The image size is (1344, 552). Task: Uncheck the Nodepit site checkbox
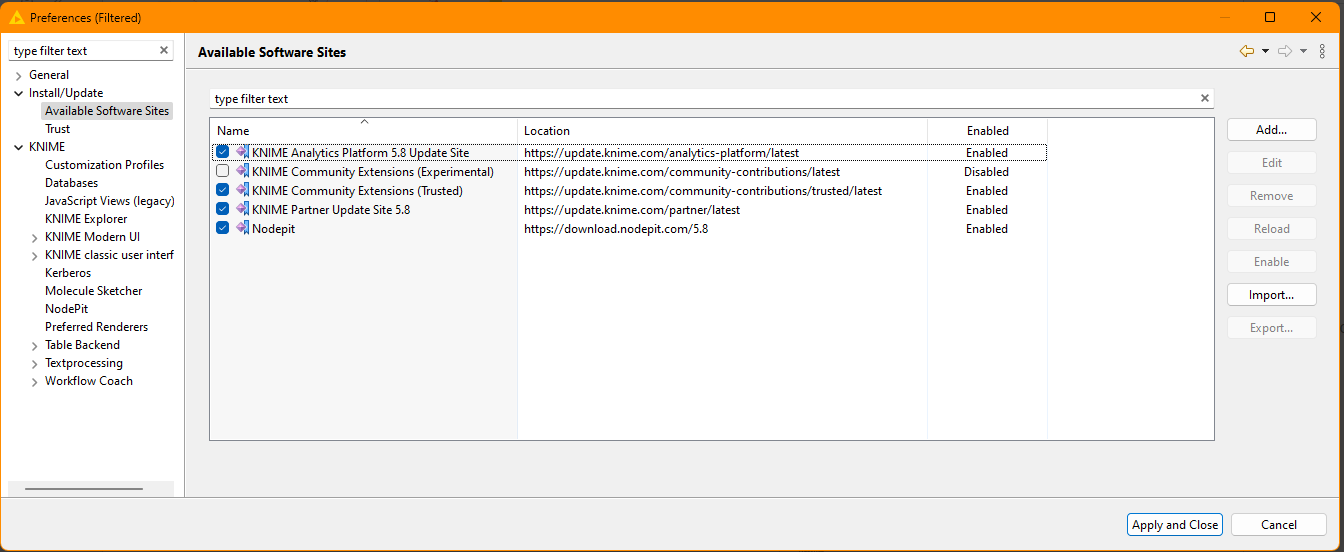pyautogui.click(x=223, y=228)
